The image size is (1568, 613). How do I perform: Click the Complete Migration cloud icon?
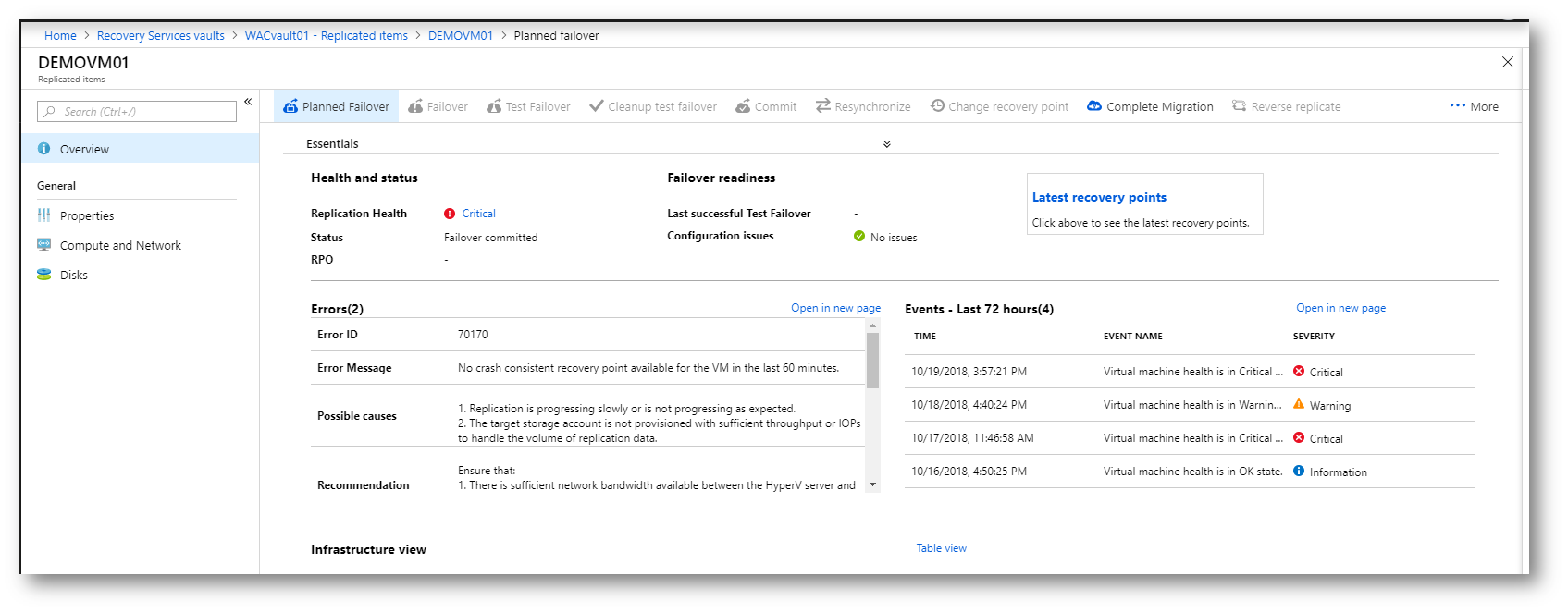point(1094,106)
